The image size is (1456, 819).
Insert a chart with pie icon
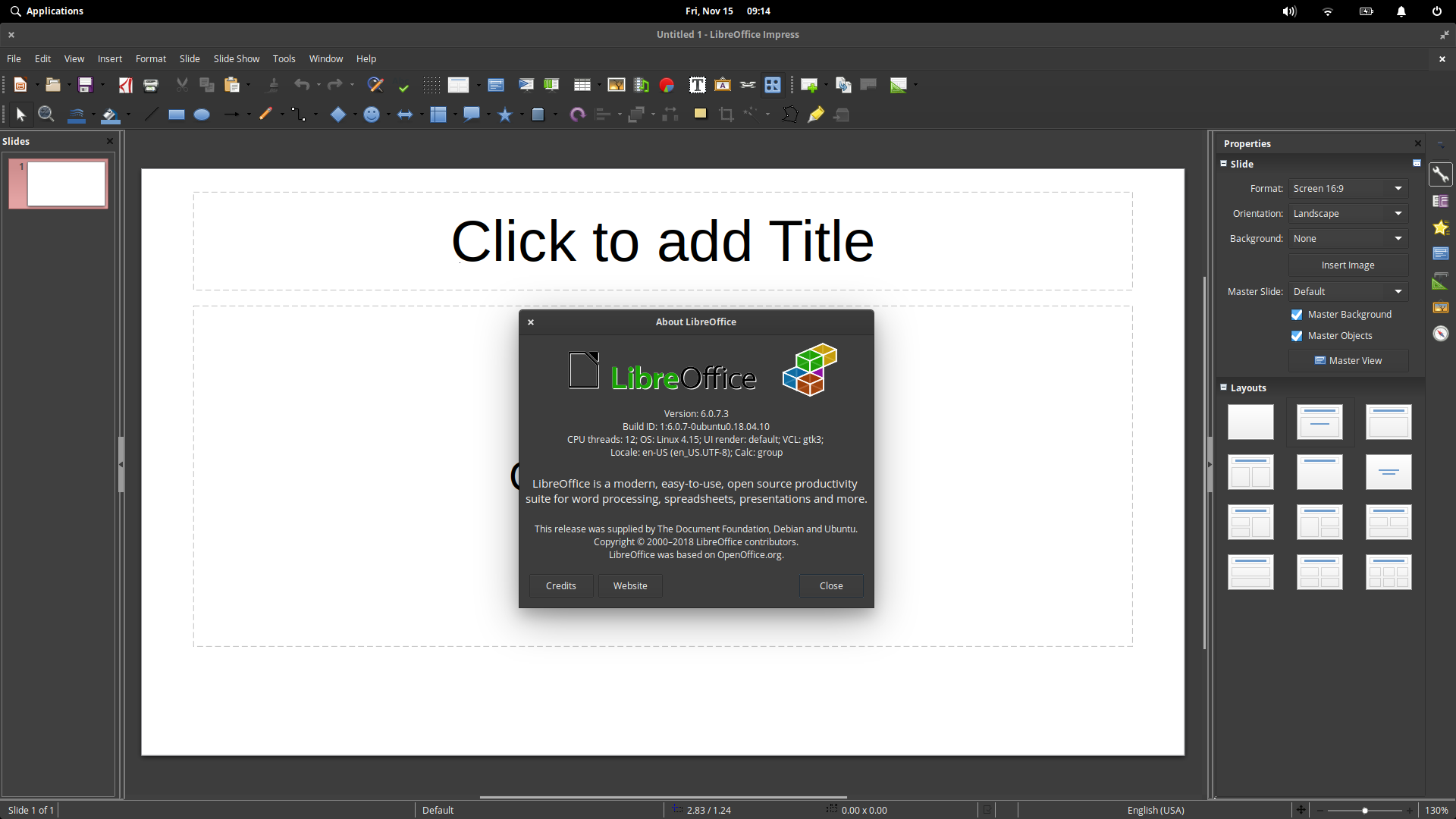(667, 85)
